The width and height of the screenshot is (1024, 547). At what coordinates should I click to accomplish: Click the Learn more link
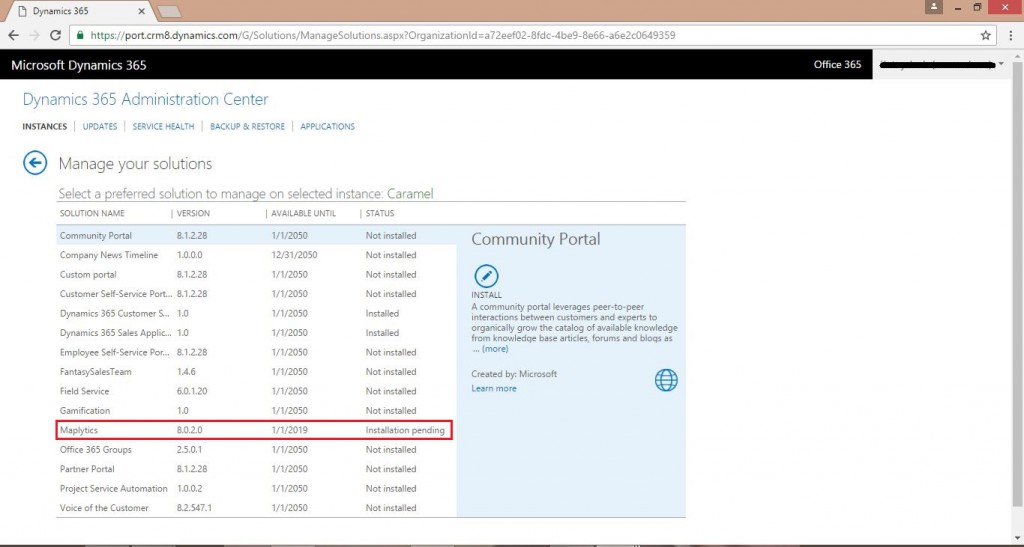[x=494, y=388]
